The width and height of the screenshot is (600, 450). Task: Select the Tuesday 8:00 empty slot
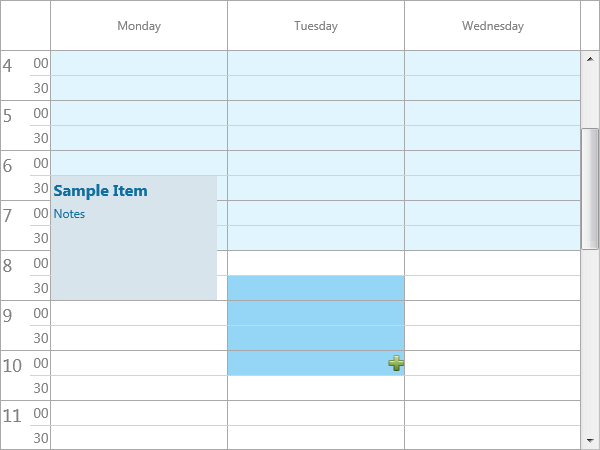click(316, 263)
